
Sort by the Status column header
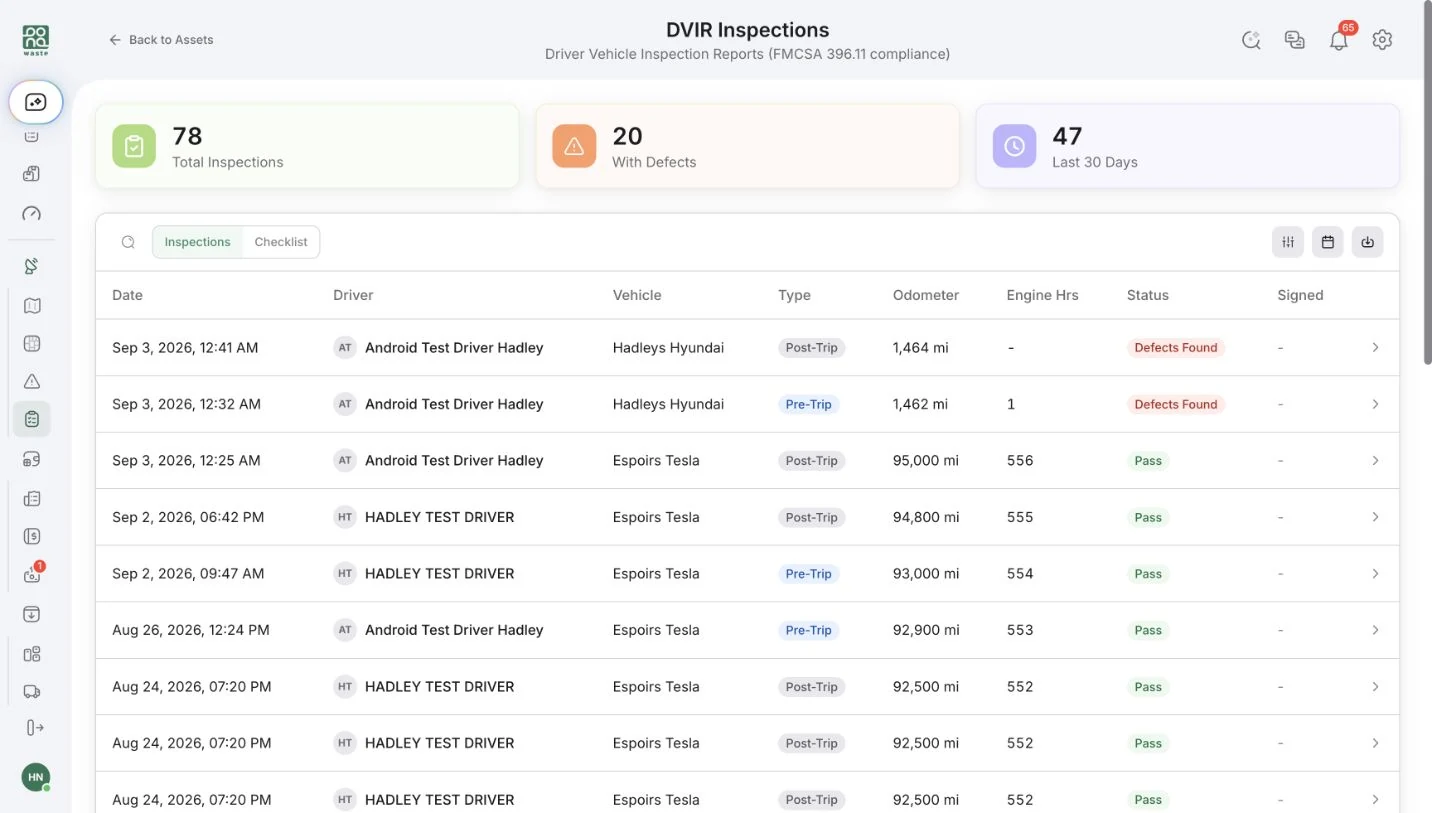1148,295
